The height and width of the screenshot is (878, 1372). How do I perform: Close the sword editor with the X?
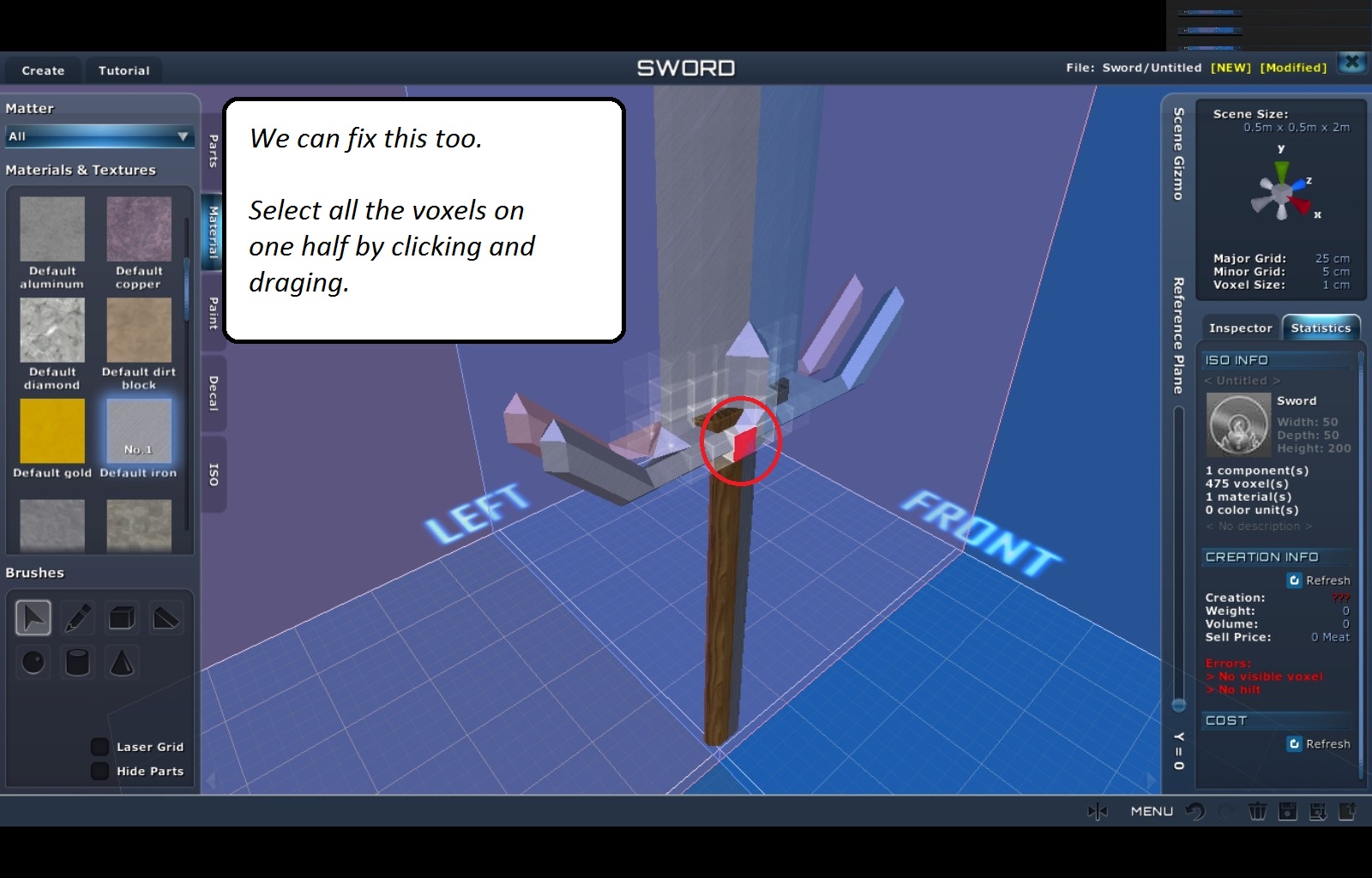1352,63
